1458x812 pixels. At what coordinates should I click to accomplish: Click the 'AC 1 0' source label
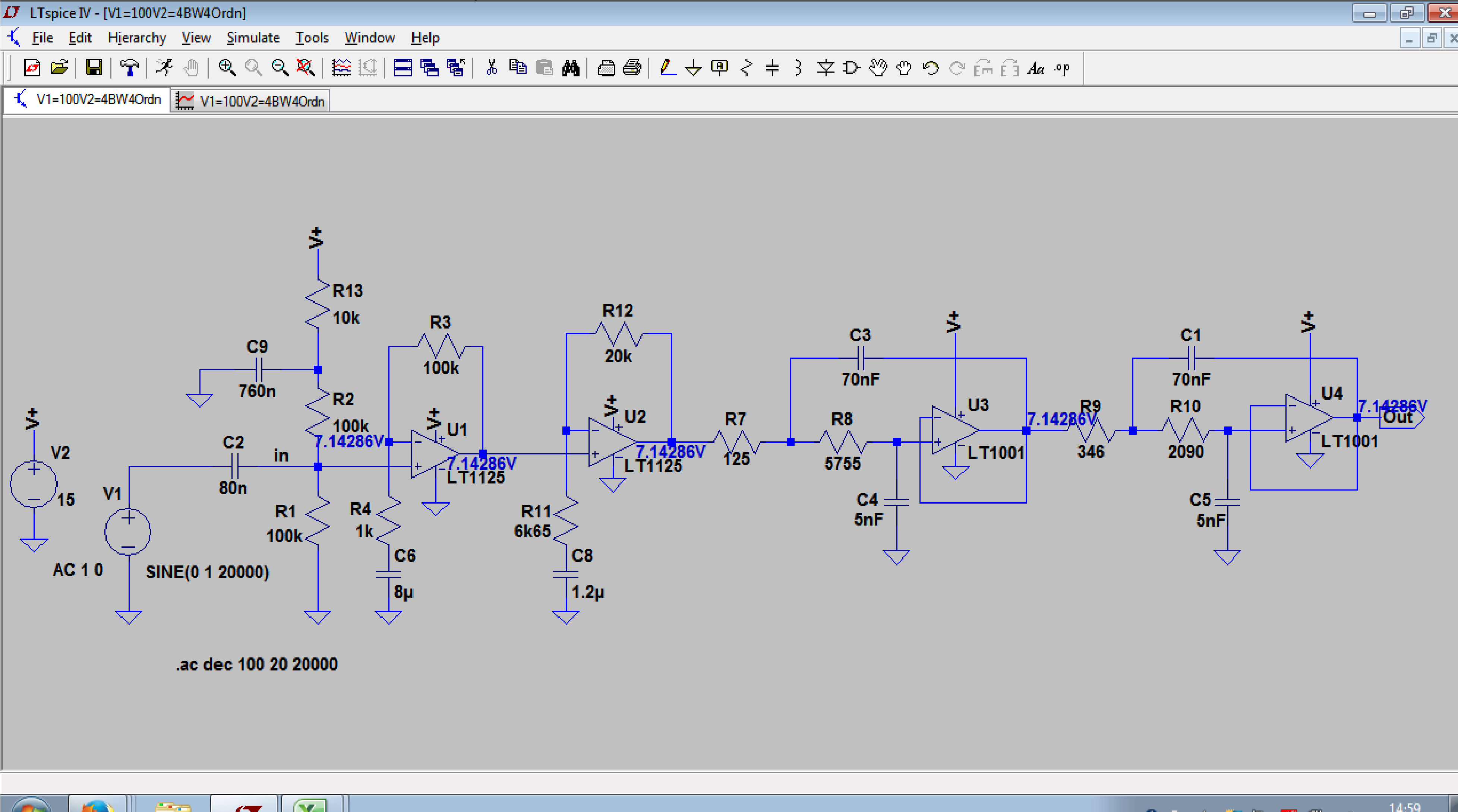[78, 570]
